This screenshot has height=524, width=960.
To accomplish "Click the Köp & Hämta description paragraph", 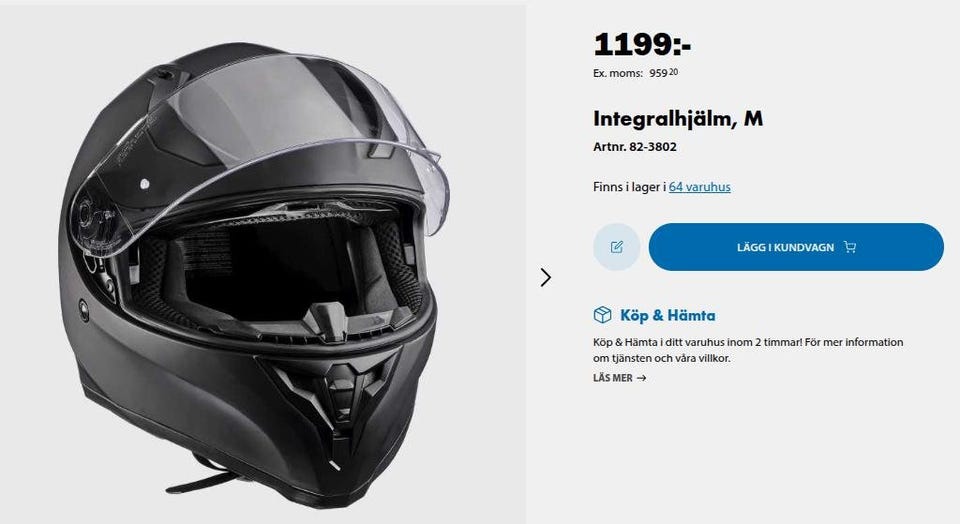I will click(x=748, y=350).
